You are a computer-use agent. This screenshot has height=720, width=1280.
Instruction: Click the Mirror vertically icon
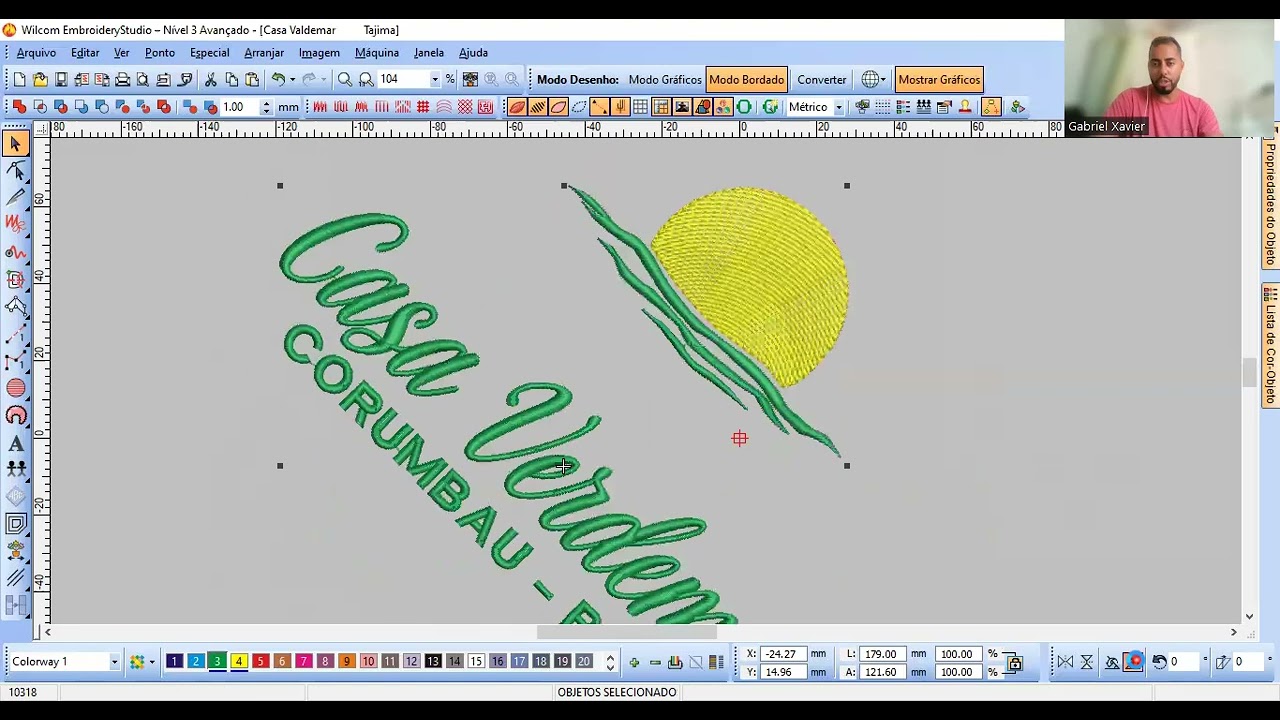[x=1087, y=662]
